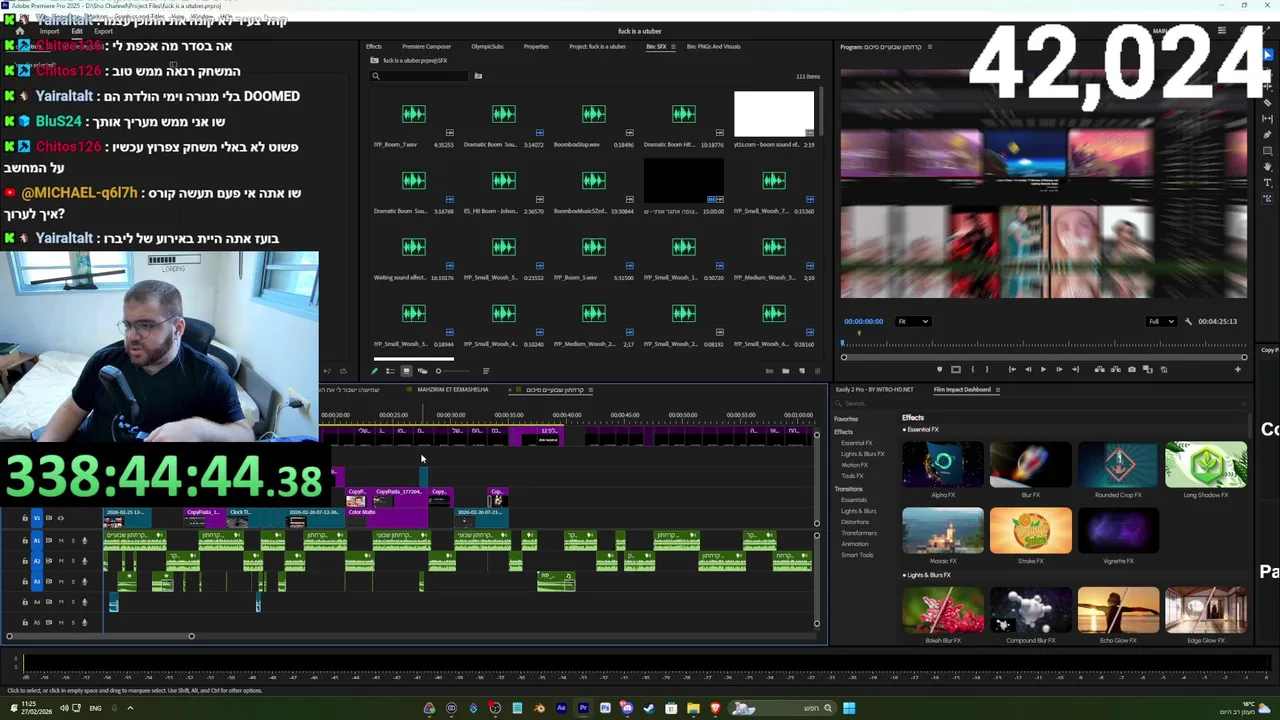Open File Explorer from the taskbar
This screenshot has height=720, width=1280.
click(x=693, y=708)
